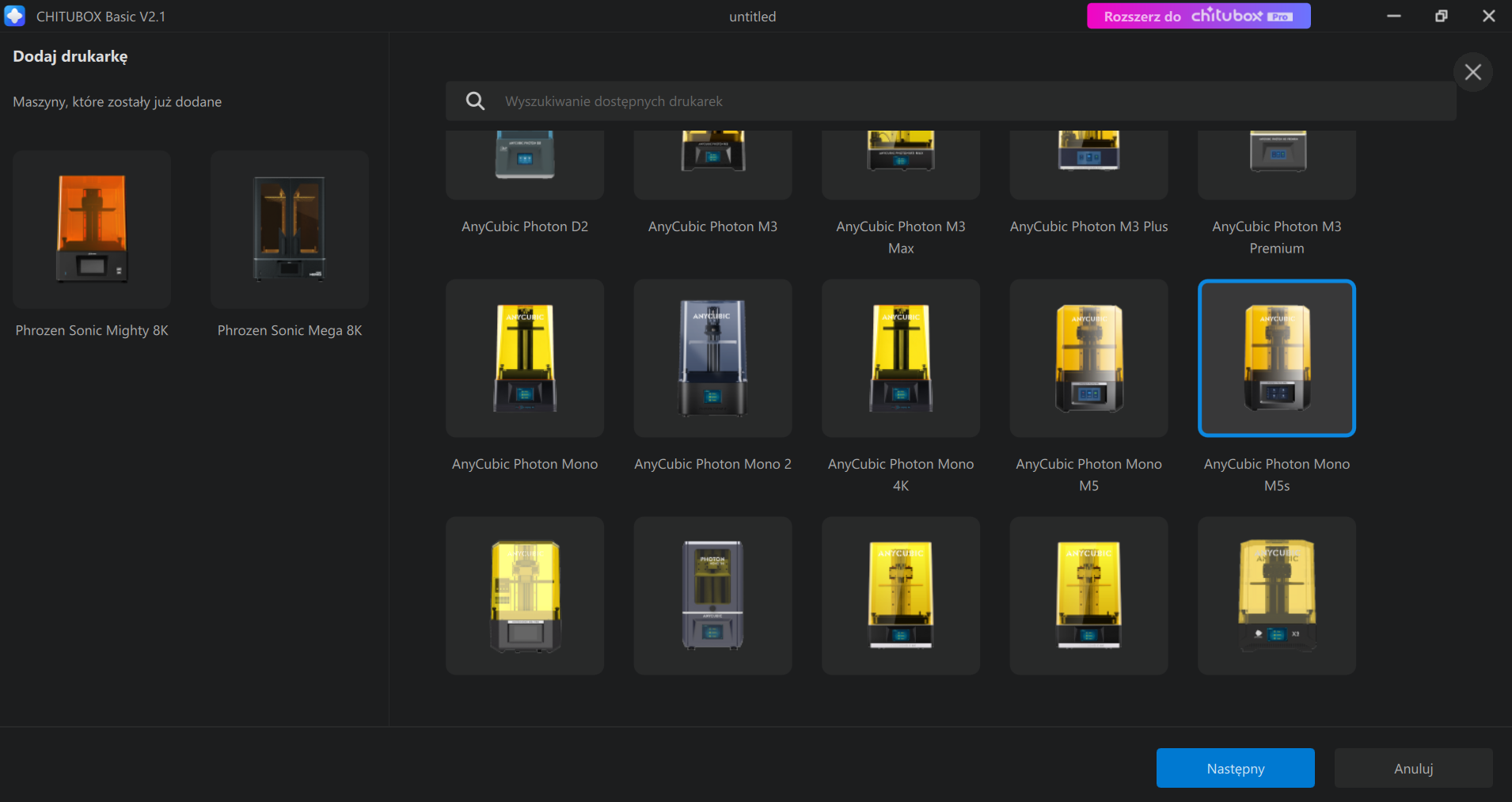Select the AnyCubic Photon M3 Max card

[x=901, y=165]
